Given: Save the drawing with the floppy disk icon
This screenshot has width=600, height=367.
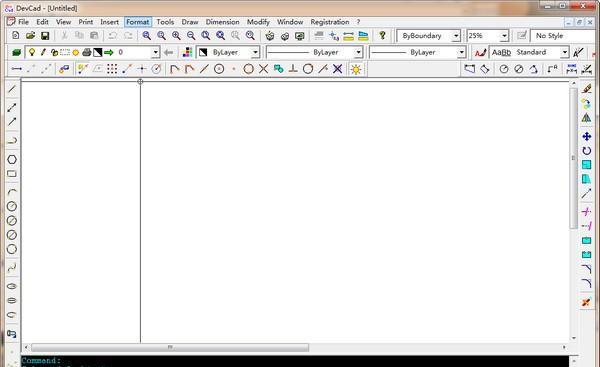Looking at the screenshot, I should (45, 36).
